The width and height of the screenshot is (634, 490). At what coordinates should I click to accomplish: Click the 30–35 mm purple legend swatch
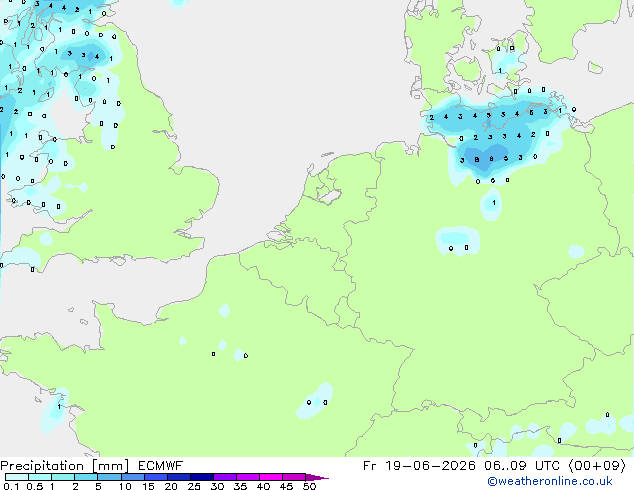(x=224, y=477)
